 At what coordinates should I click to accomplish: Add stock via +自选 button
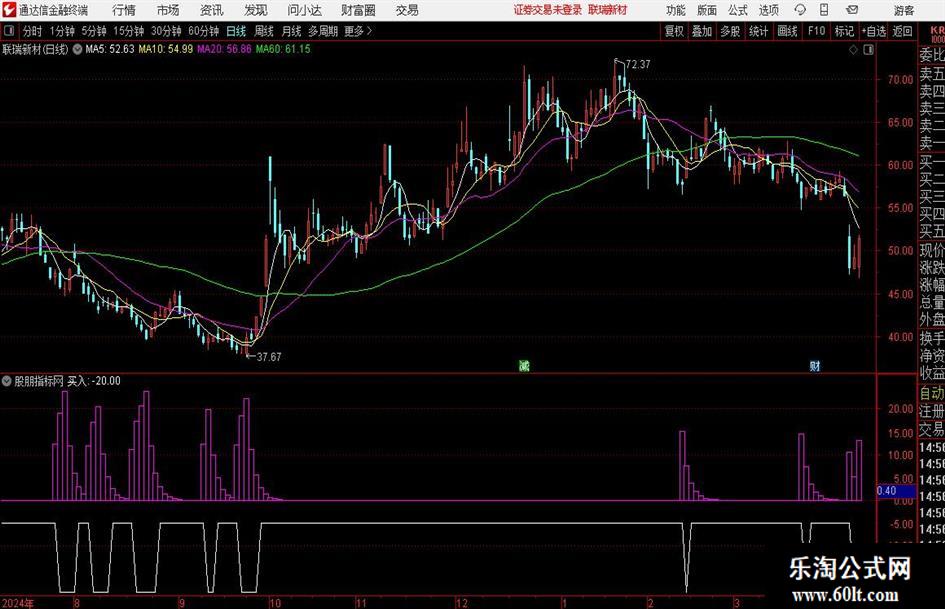[873, 31]
